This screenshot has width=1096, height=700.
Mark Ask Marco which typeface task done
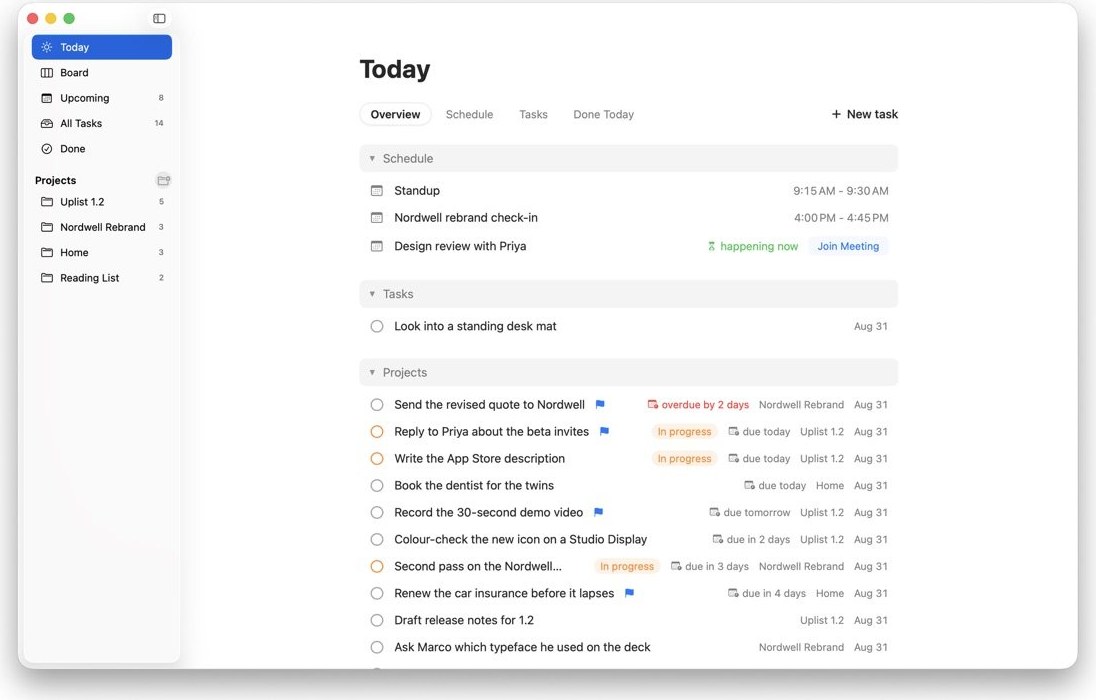(x=377, y=647)
